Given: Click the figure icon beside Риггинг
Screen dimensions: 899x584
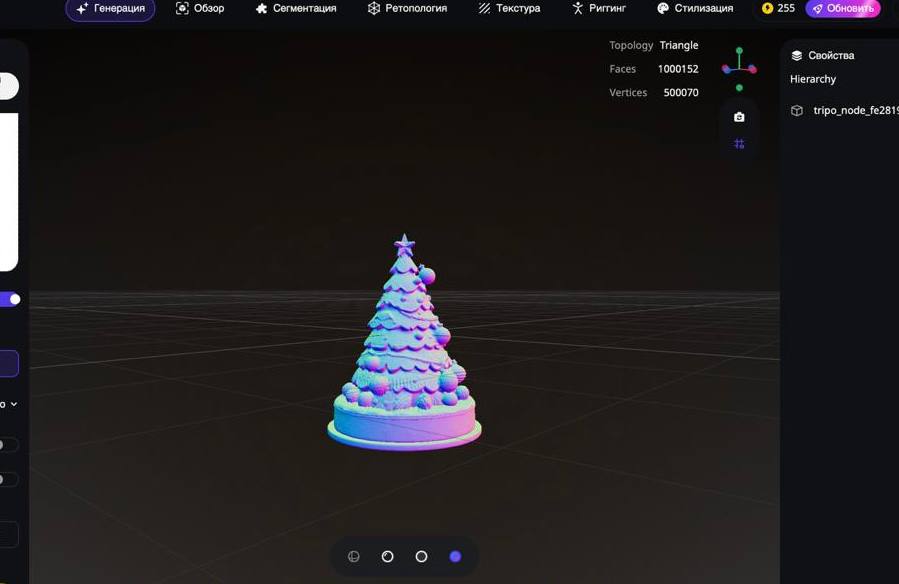Looking at the screenshot, I should 577,9.
